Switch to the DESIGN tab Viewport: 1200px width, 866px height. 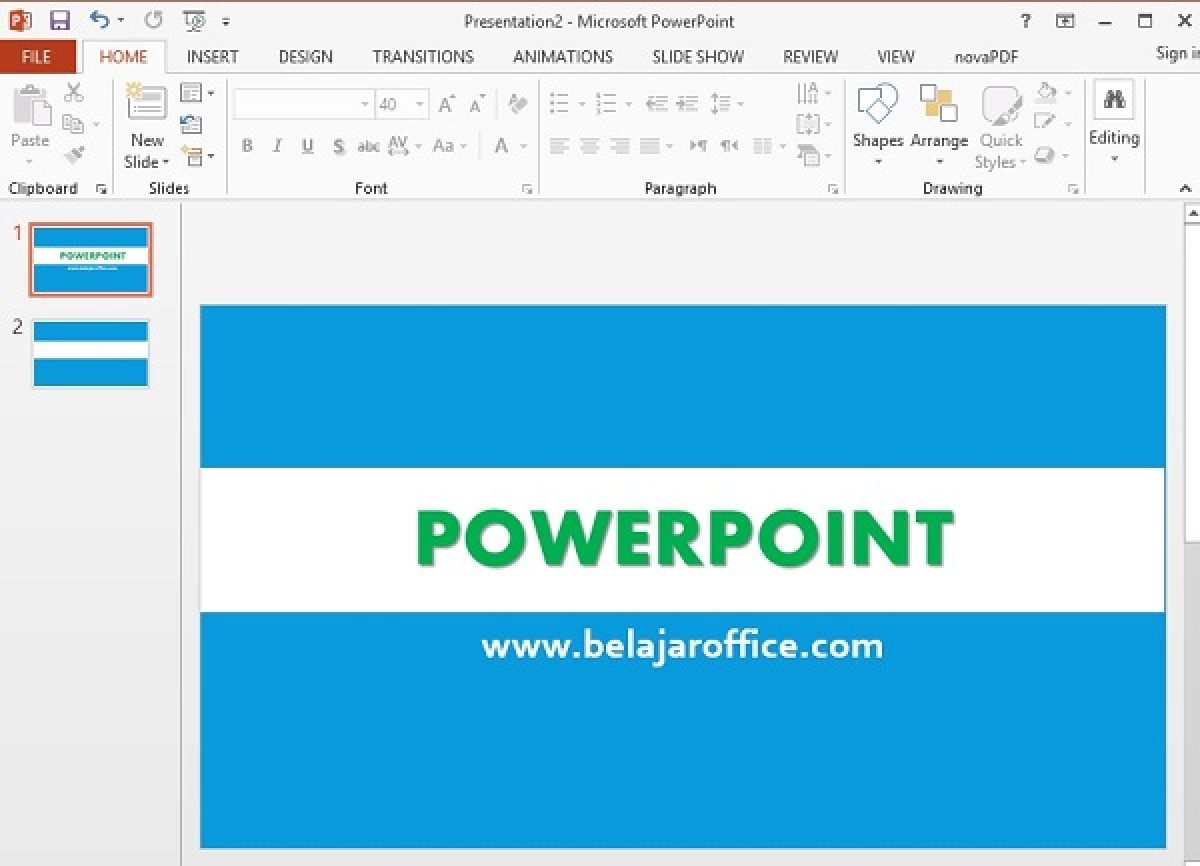tap(305, 57)
